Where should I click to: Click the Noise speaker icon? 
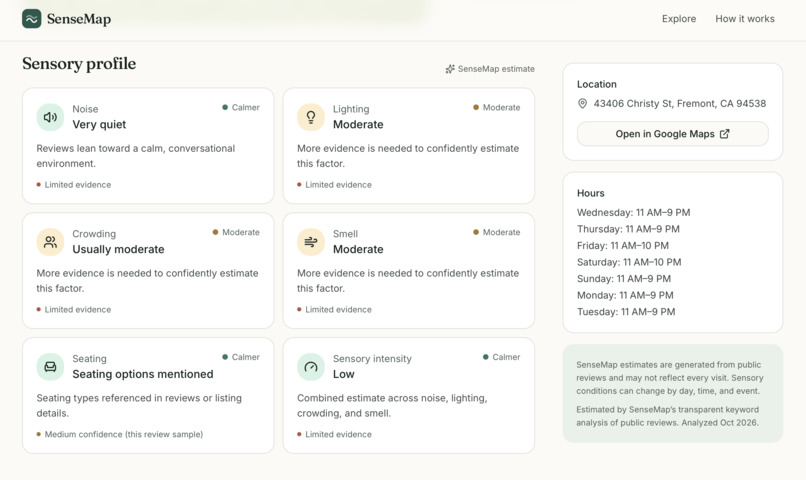point(50,117)
